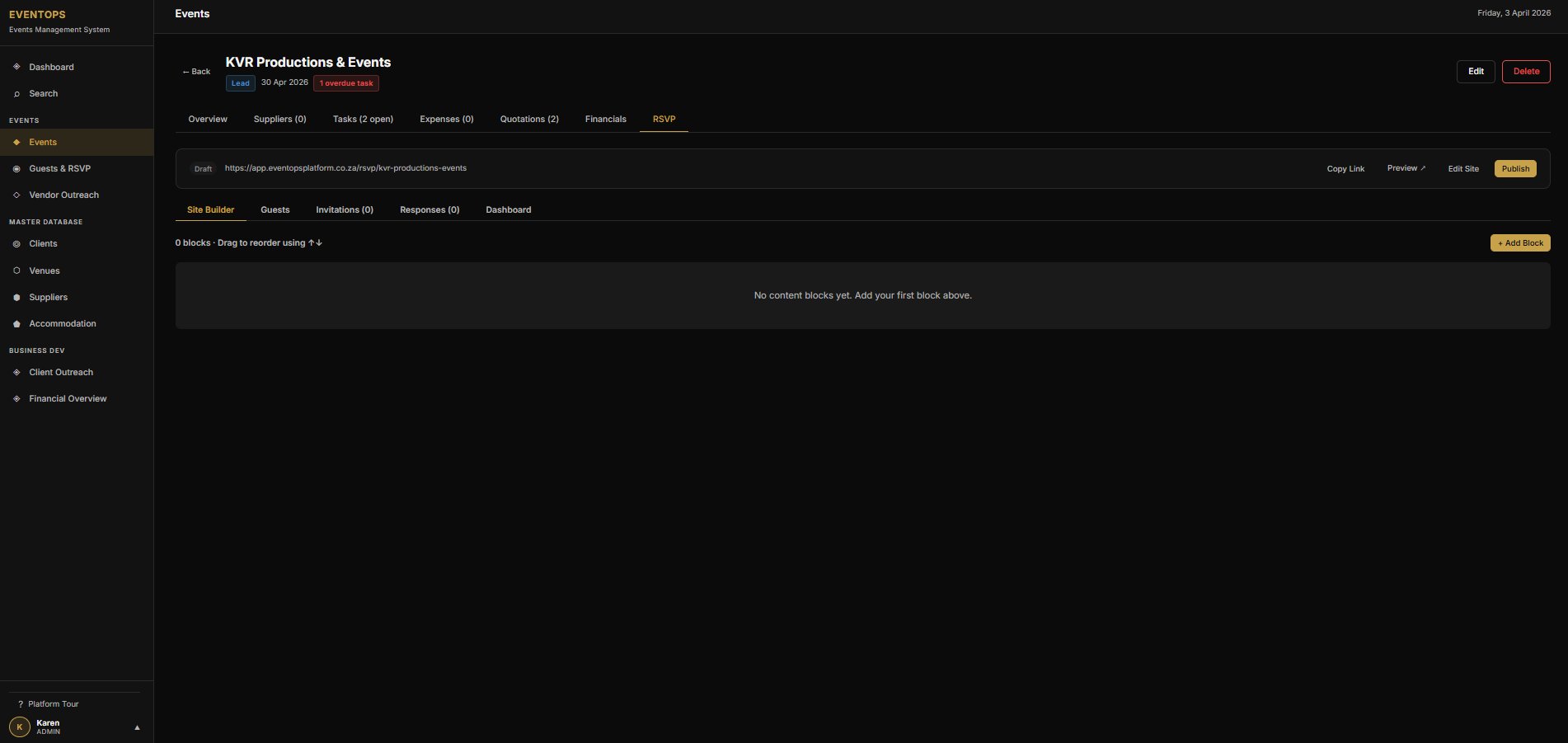The height and width of the screenshot is (743, 1568).
Task: Select the Site Builder sub-tab
Action: (210, 209)
